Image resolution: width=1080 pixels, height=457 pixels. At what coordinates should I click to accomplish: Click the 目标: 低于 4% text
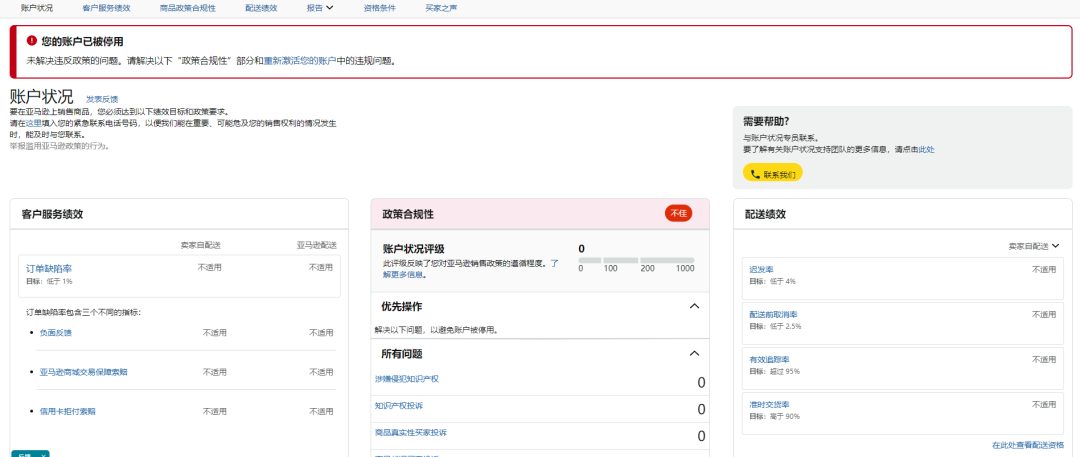click(x=773, y=281)
